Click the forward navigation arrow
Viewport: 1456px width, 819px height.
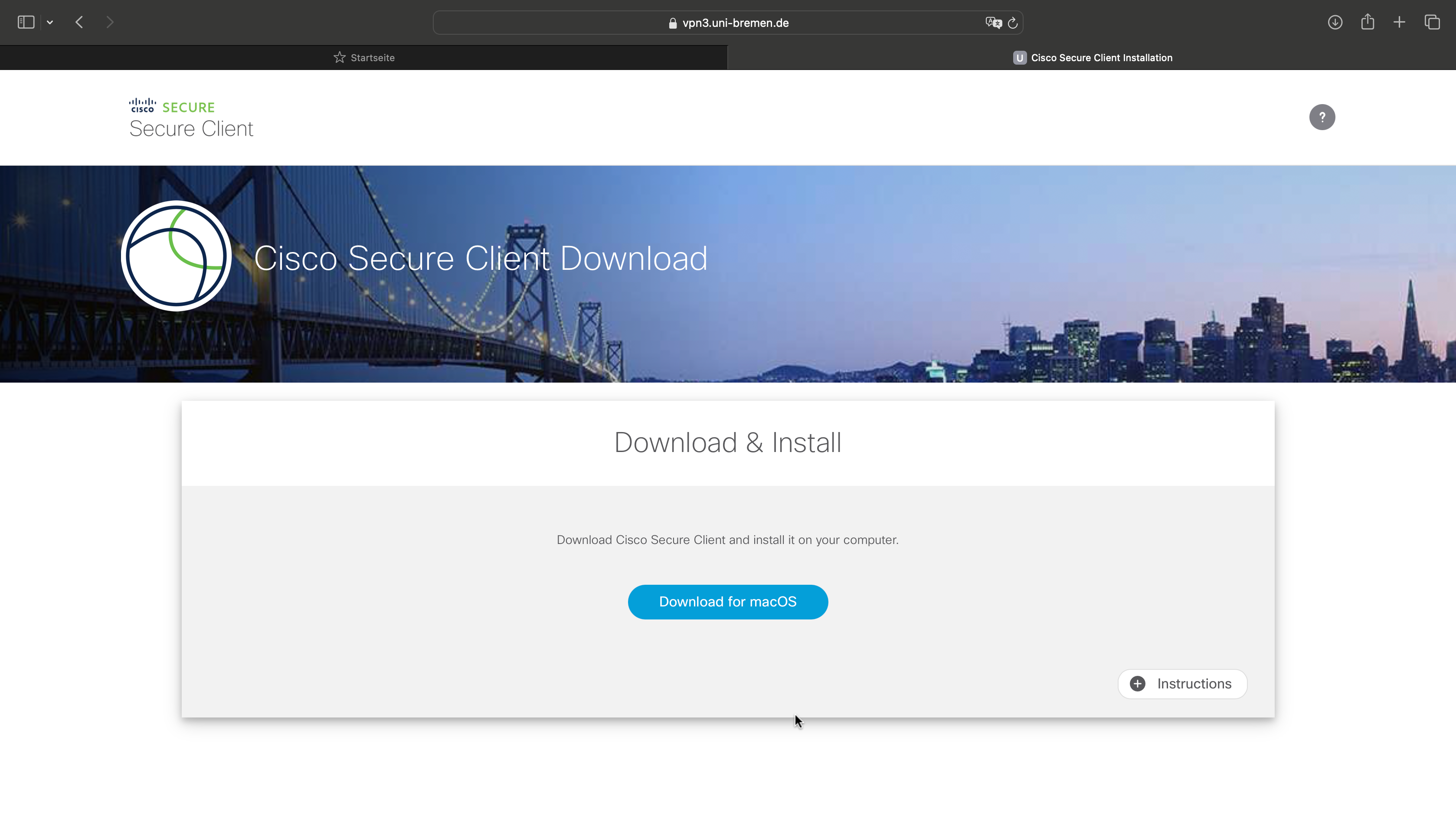pyautogui.click(x=110, y=23)
